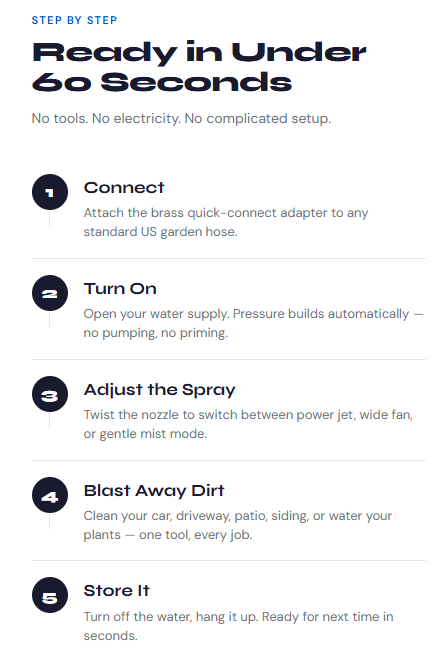Screen dimensions: 443x656
Task: Click the STEP BY STEP label
Action: click(x=74, y=20)
